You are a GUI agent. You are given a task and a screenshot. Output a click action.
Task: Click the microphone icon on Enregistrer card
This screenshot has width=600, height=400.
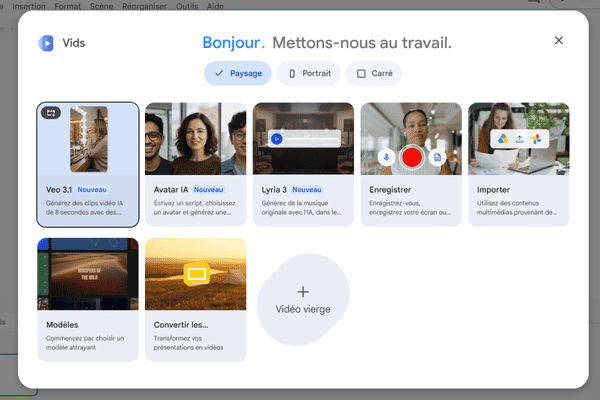(x=386, y=157)
